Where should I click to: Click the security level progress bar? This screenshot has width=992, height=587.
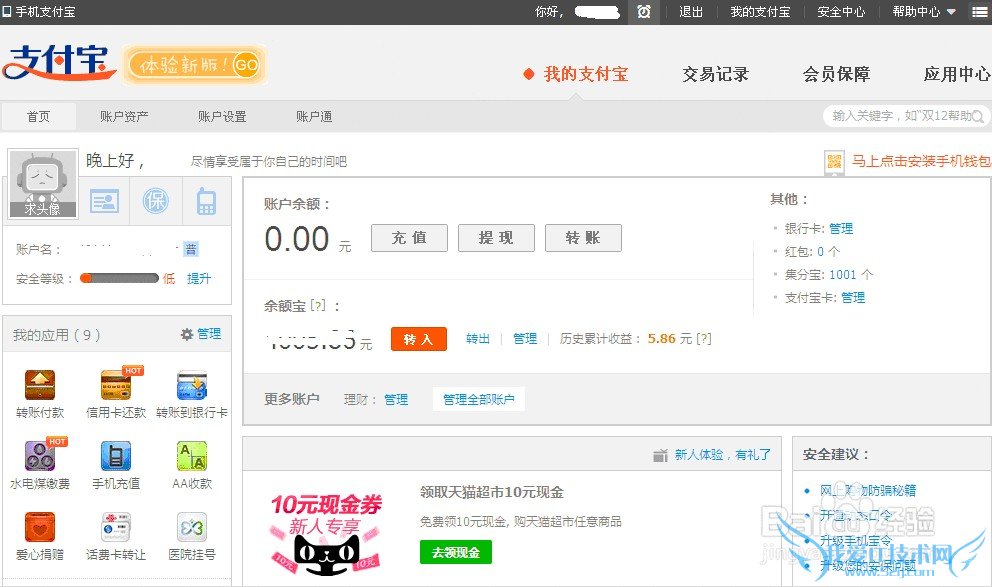coord(119,278)
